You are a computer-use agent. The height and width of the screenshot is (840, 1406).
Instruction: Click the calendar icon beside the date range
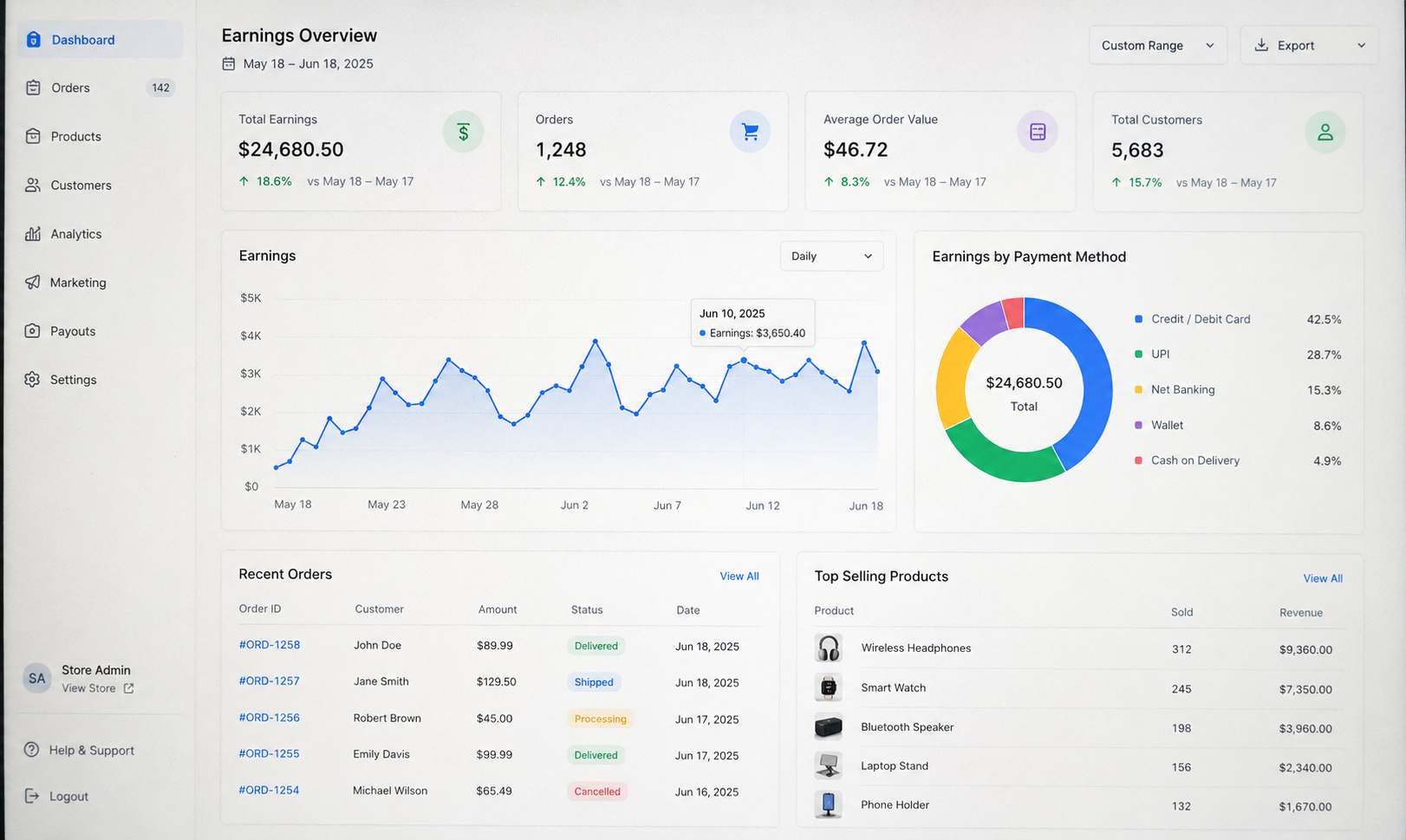pyautogui.click(x=229, y=63)
